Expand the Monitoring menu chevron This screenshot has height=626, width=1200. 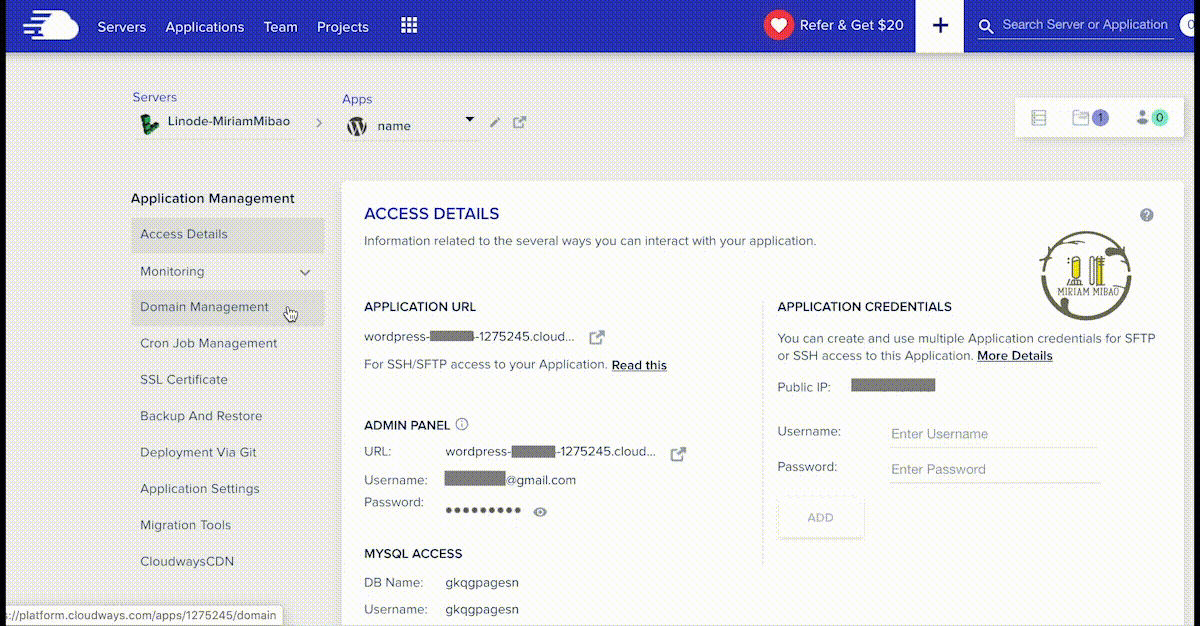[x=305, y=272]
